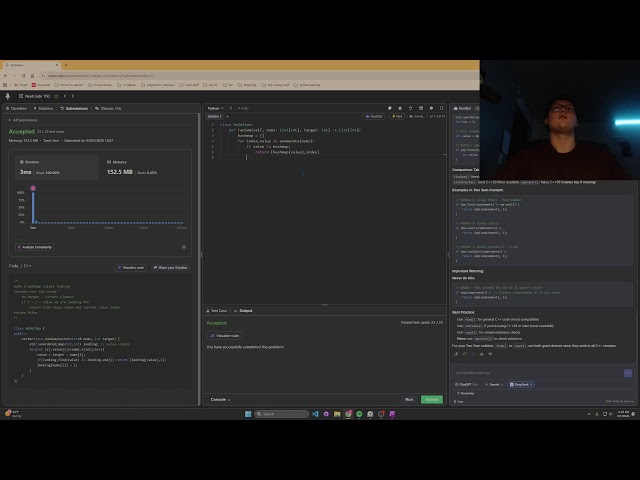Click the Hint button
Viewport: 640px width, 480px height.
(397, 116)
